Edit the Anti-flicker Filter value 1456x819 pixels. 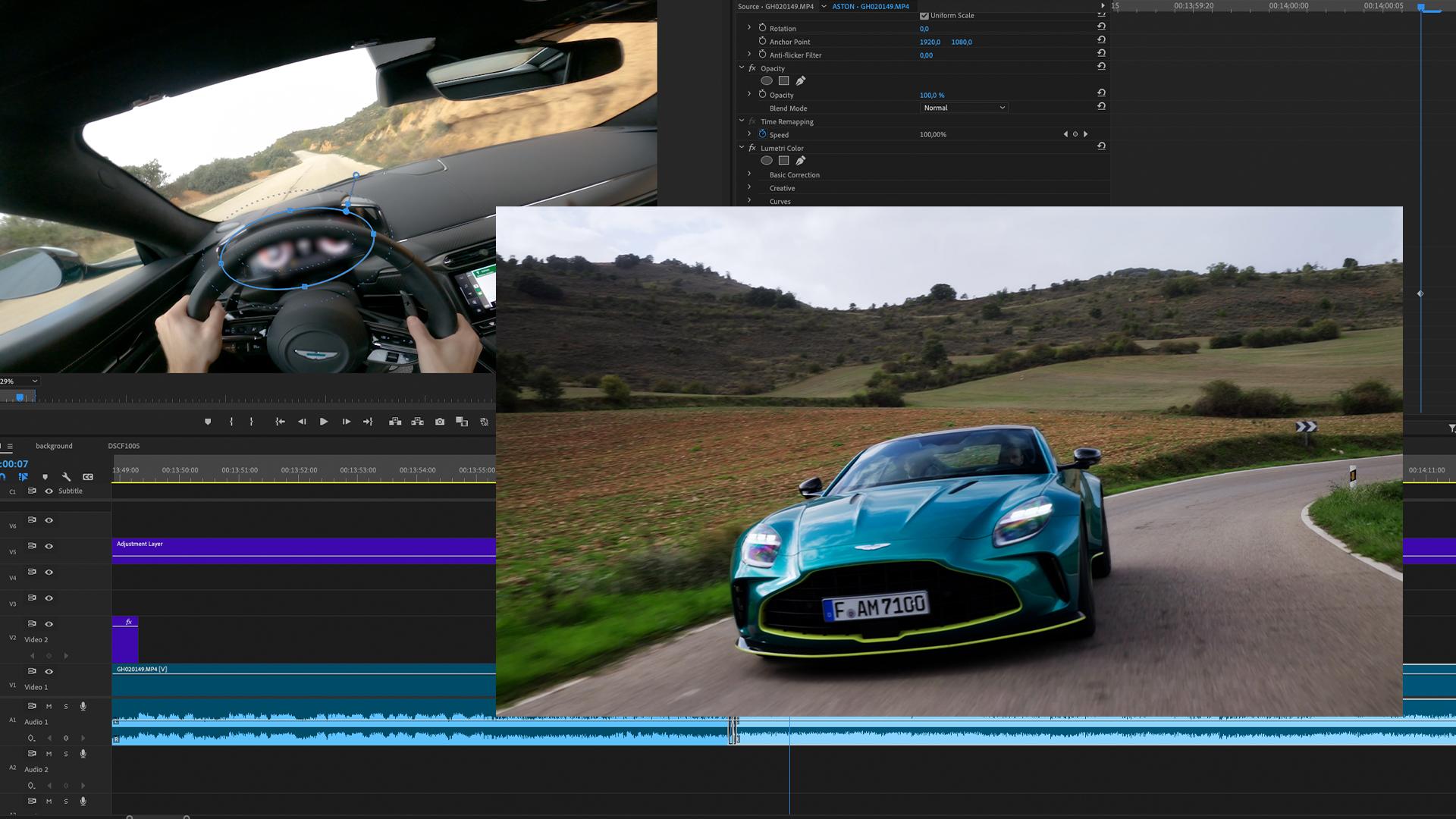(927, 55)
